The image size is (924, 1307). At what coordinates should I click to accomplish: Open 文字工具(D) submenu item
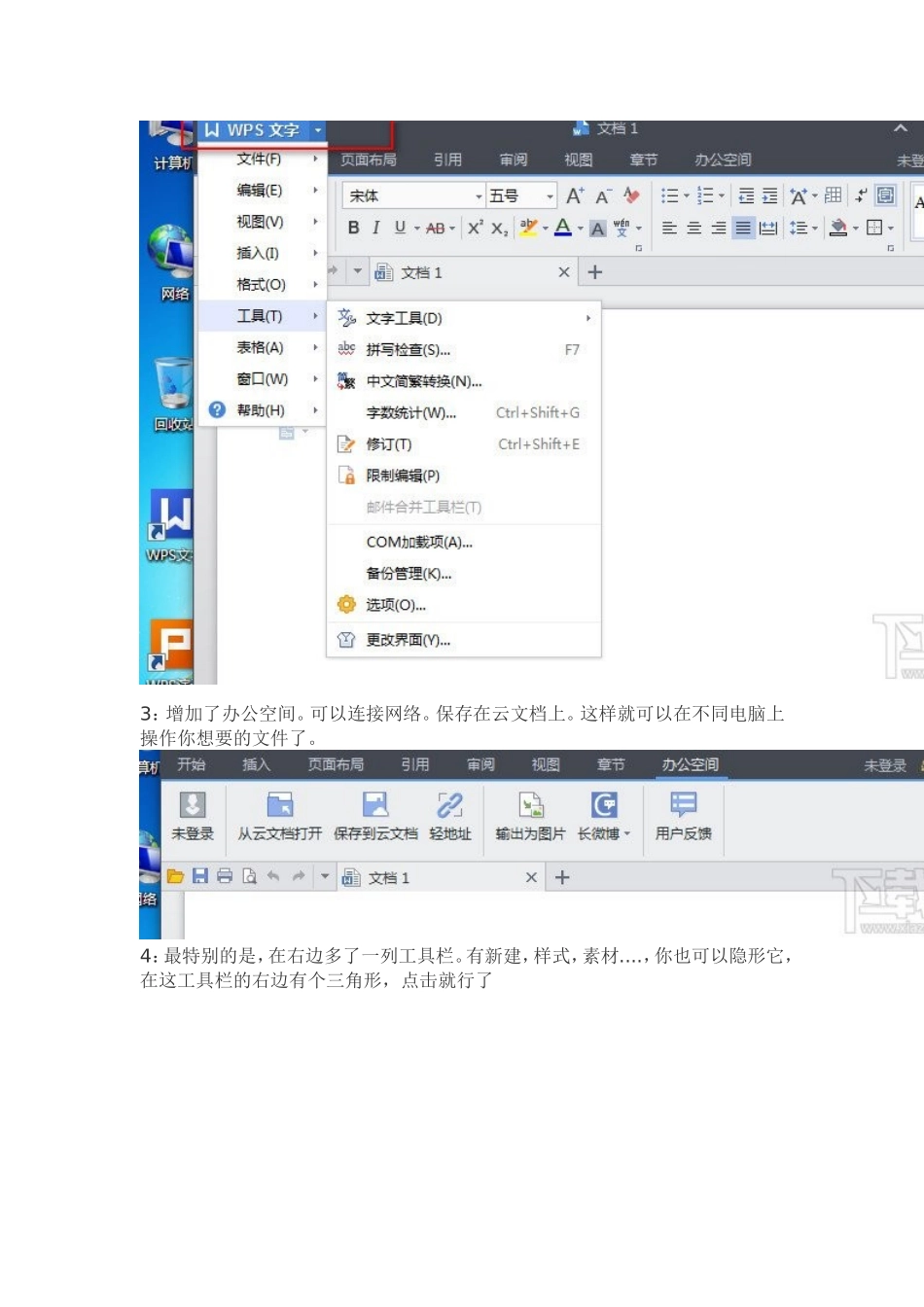463,318
